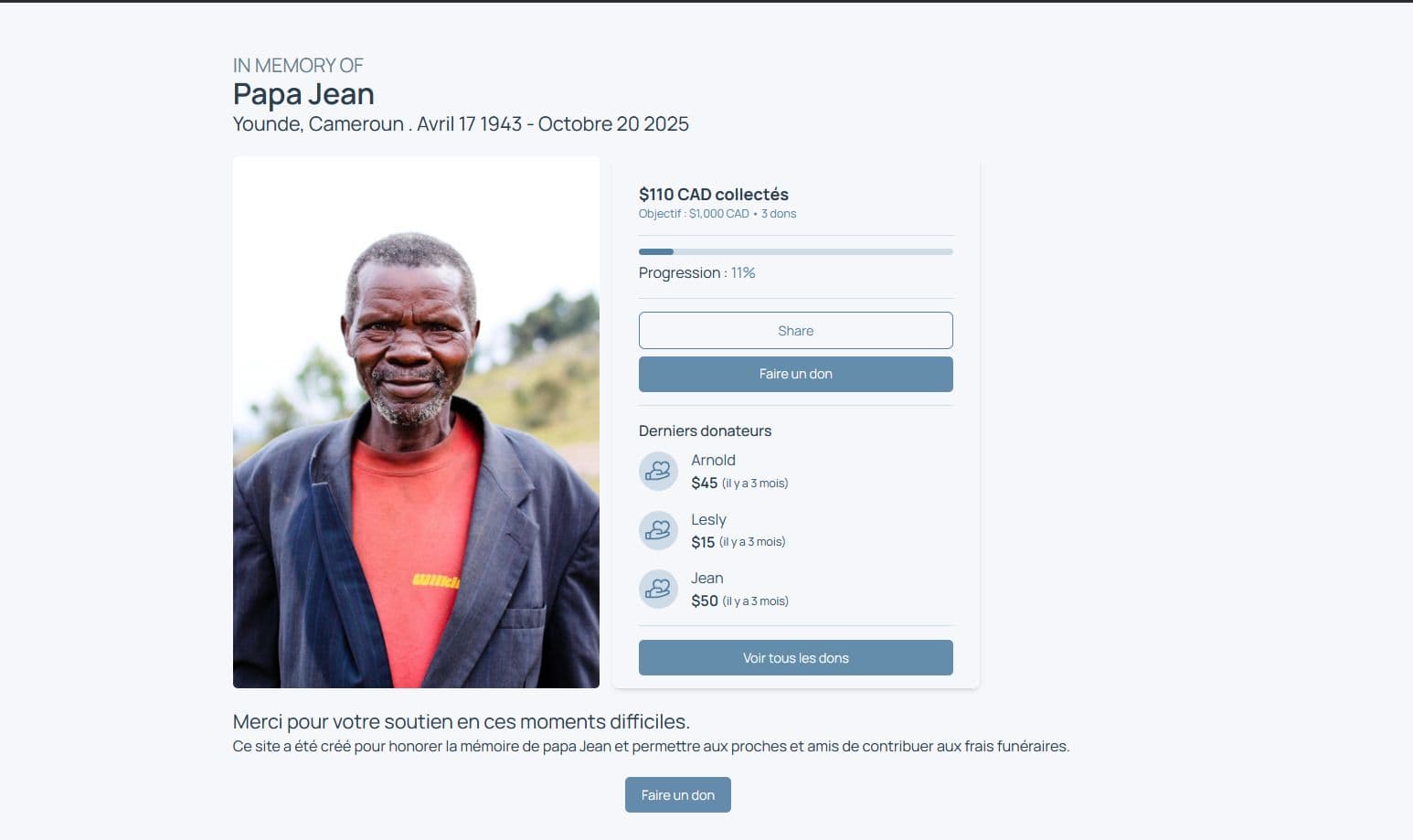This screenshot has width=1413, height=840.
Task: Select donor name Lesly
Action: click(x=708, y=519)
